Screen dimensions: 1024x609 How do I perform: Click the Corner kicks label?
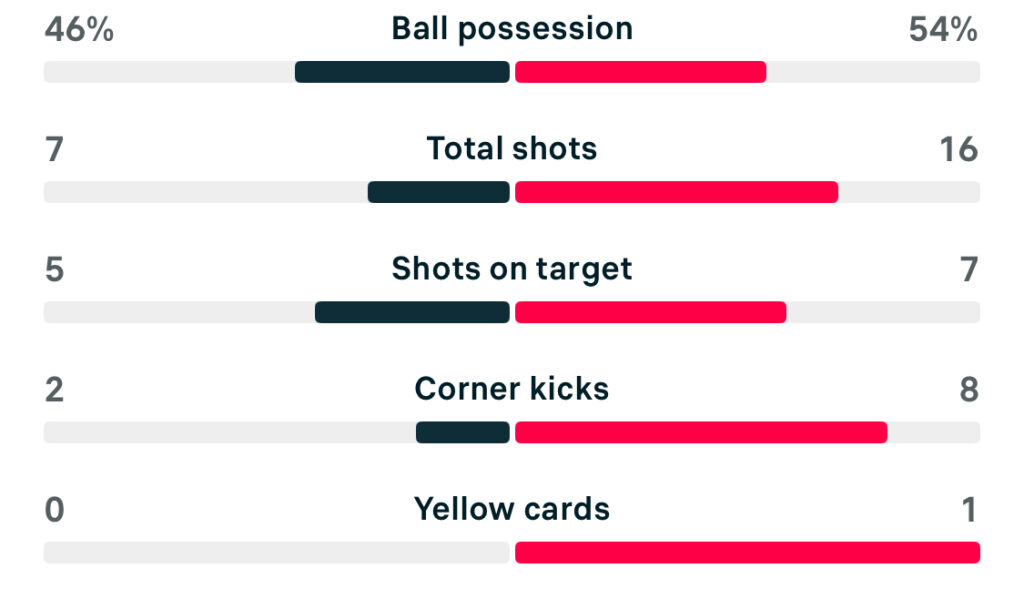point(512,389)
